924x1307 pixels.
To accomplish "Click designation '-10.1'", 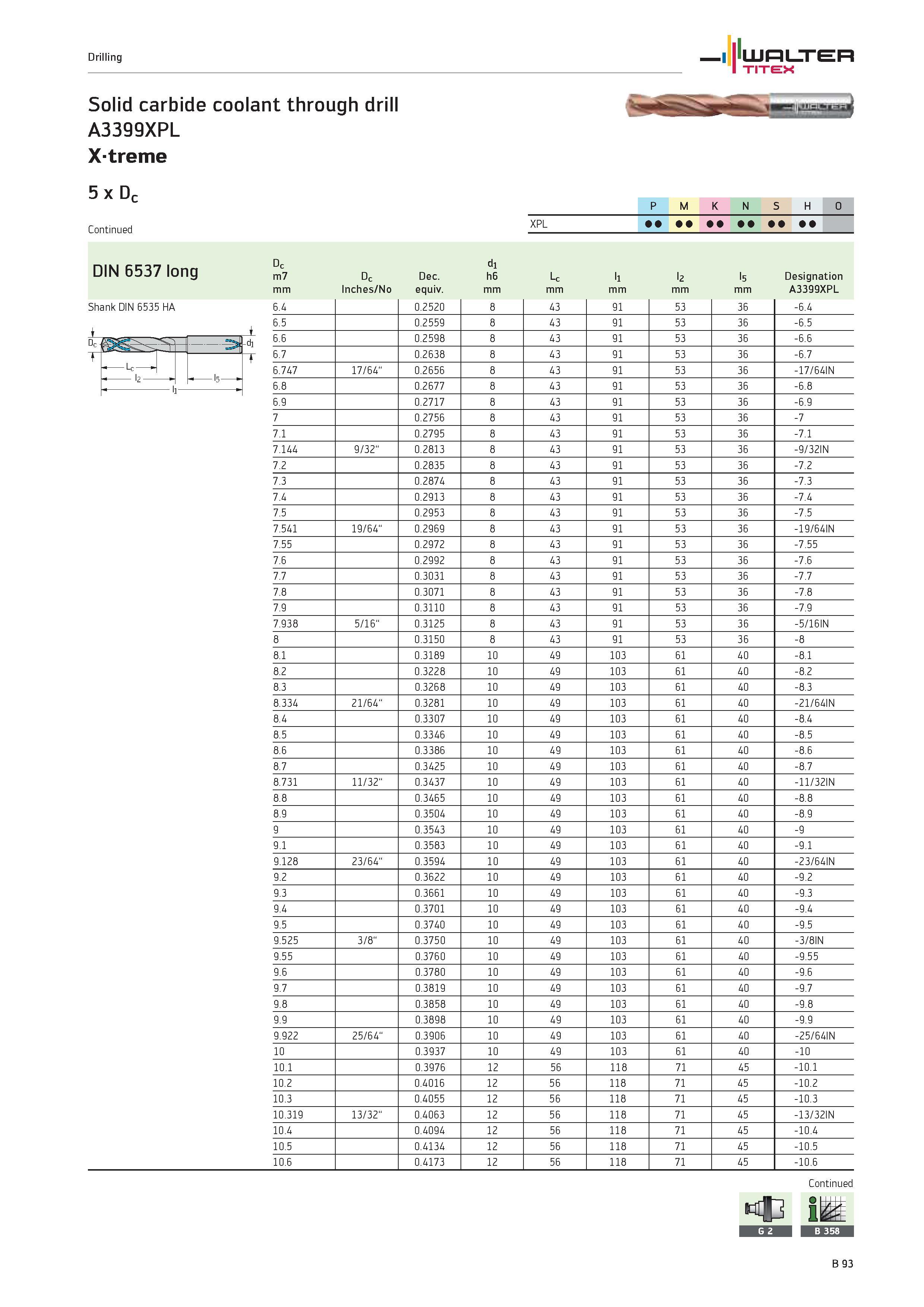I will click(806, 1067).
